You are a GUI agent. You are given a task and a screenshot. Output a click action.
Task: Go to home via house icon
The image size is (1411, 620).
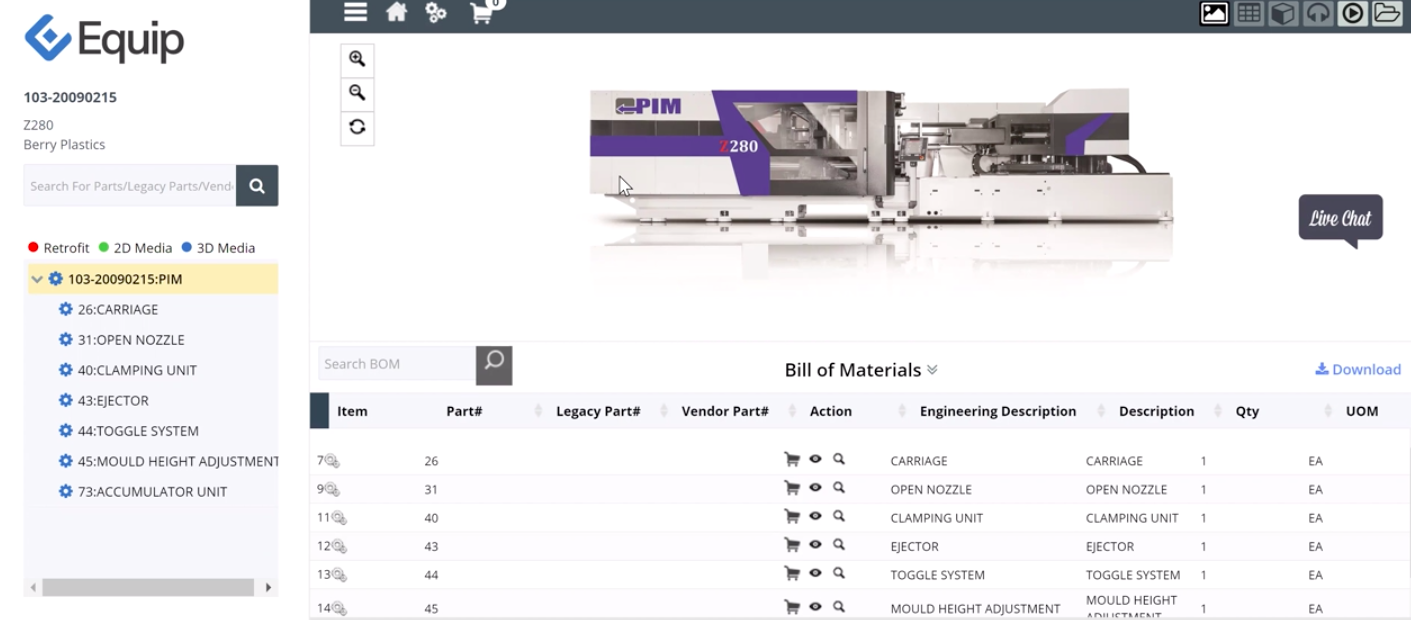(397, 12)
